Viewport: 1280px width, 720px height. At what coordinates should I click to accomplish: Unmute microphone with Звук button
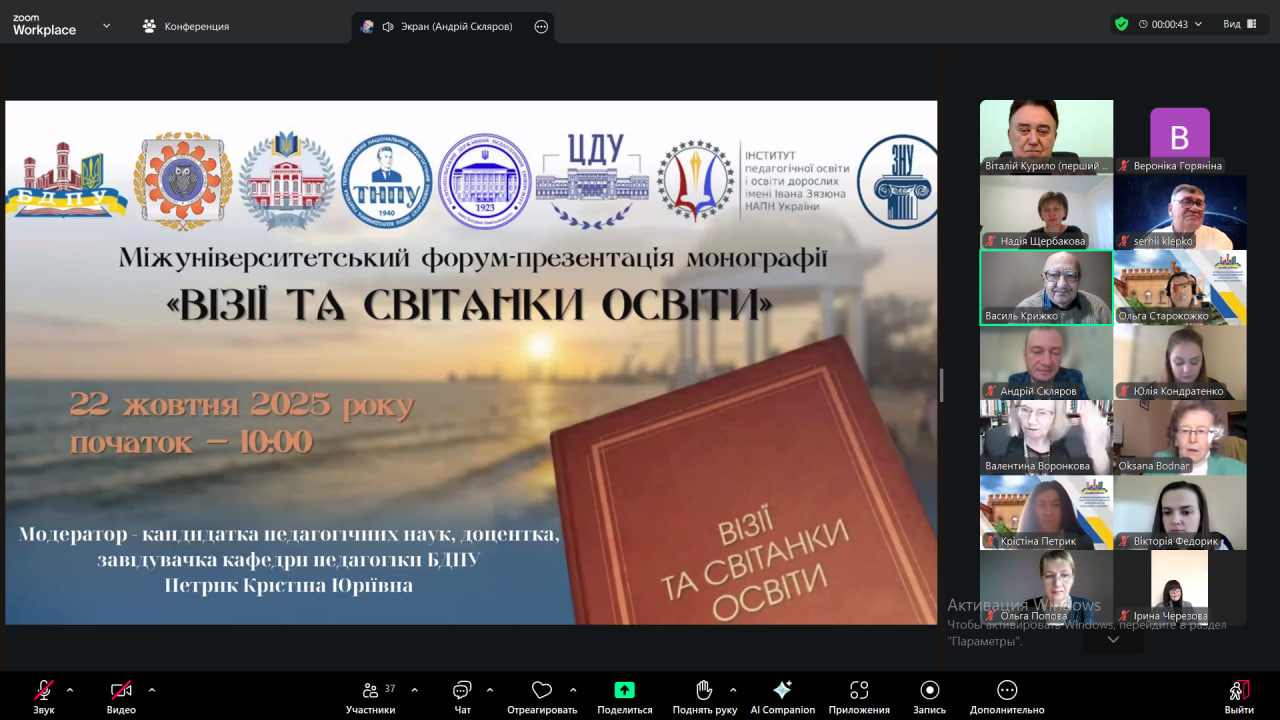pos(44,691)
